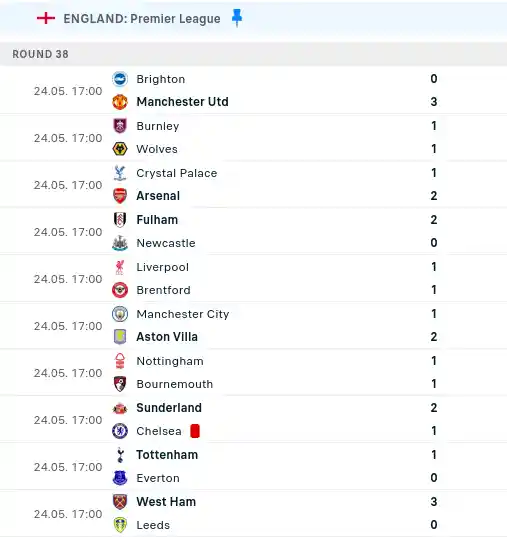Image resolution: width=507 pixels, height=537 pixels.
Task: Click the Manchester Utd club crest
Action: [120, 102]
